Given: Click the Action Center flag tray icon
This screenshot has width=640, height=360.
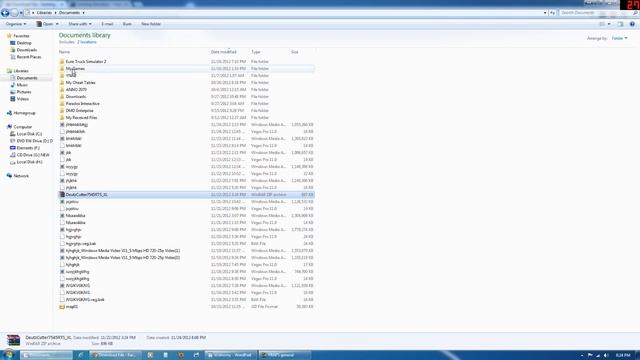Looking at the screenshot, I should [x=590, y=356].
